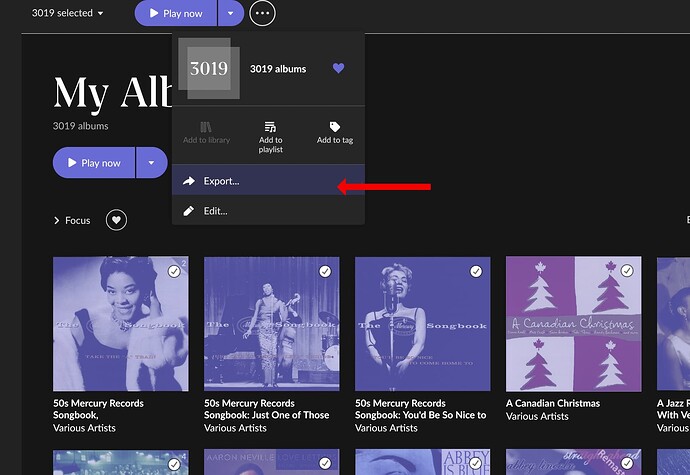Open dropdown arrow beside top Play now

click(230, 14)
